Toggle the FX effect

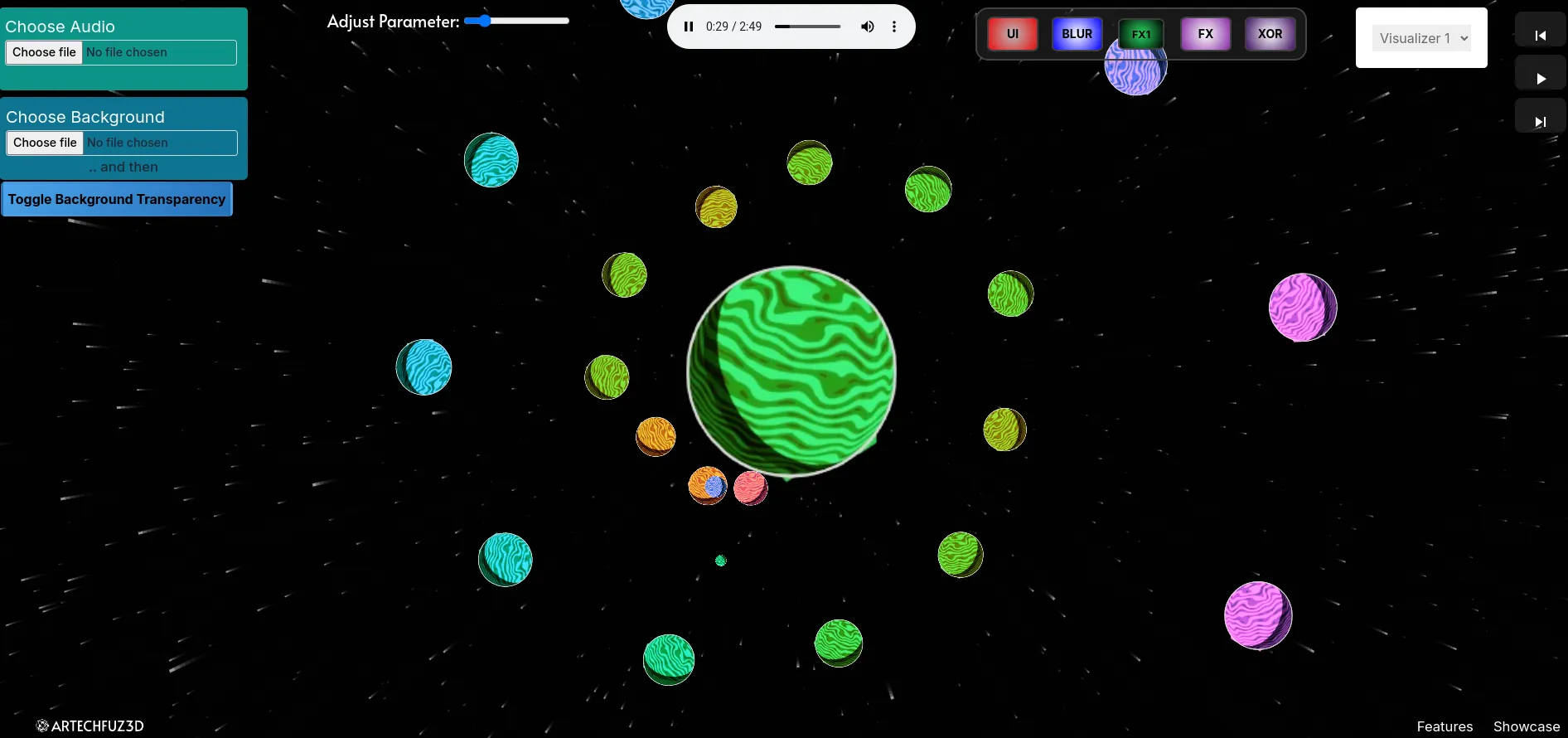click(1206, 34)
